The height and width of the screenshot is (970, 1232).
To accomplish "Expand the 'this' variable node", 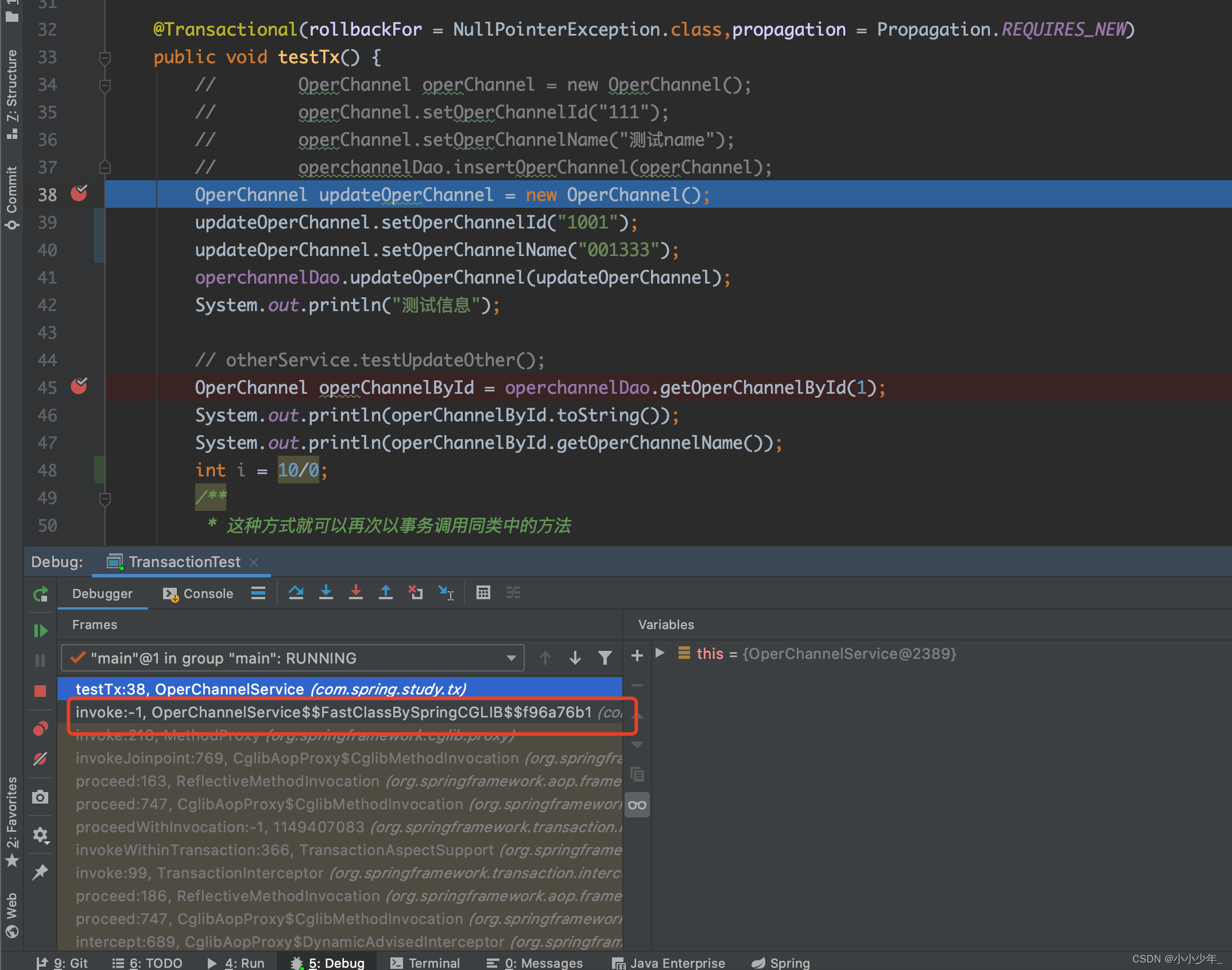I will (x=660, y=653).
